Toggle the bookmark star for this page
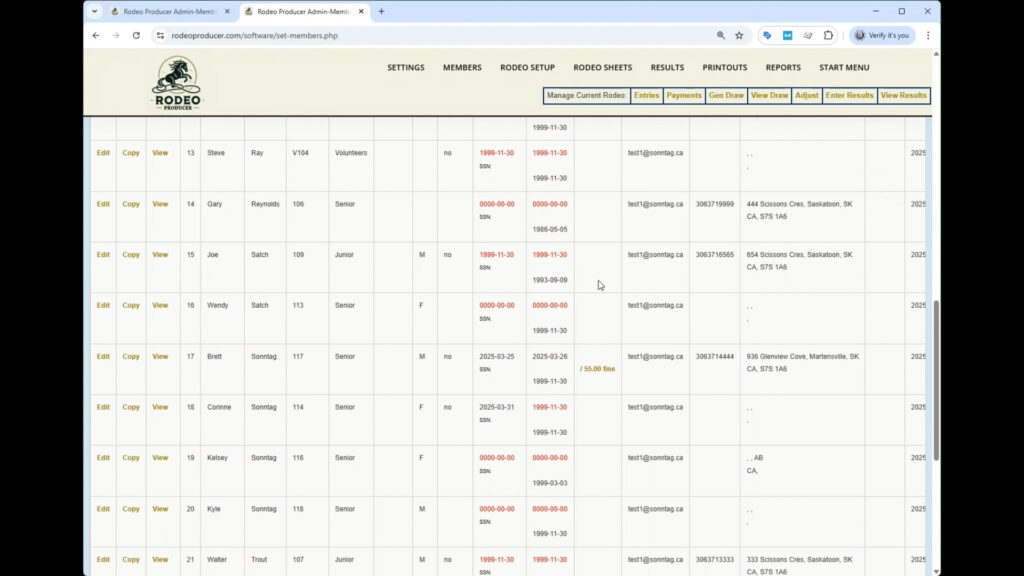The height and width of the screenshot is (576, 1024). pos(739,35)
